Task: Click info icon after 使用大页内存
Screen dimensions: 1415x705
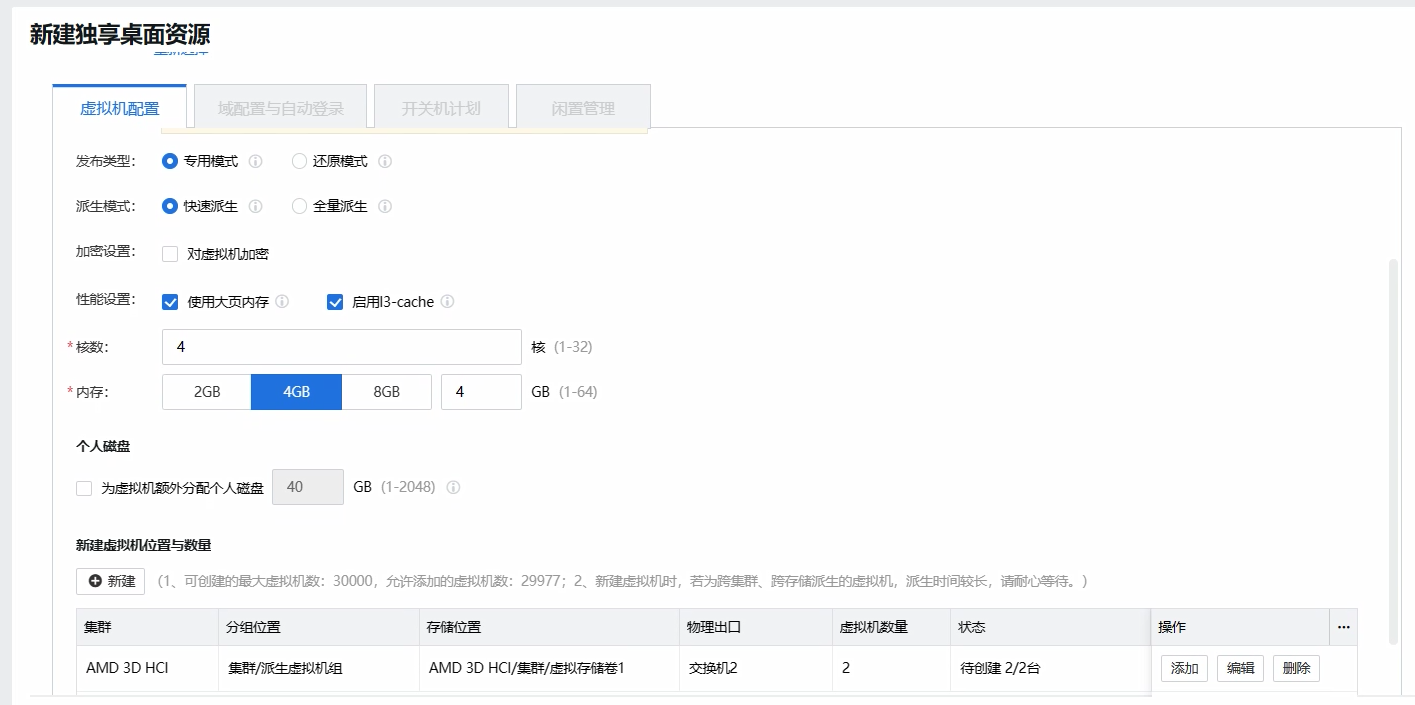Action: click(282, 301)
